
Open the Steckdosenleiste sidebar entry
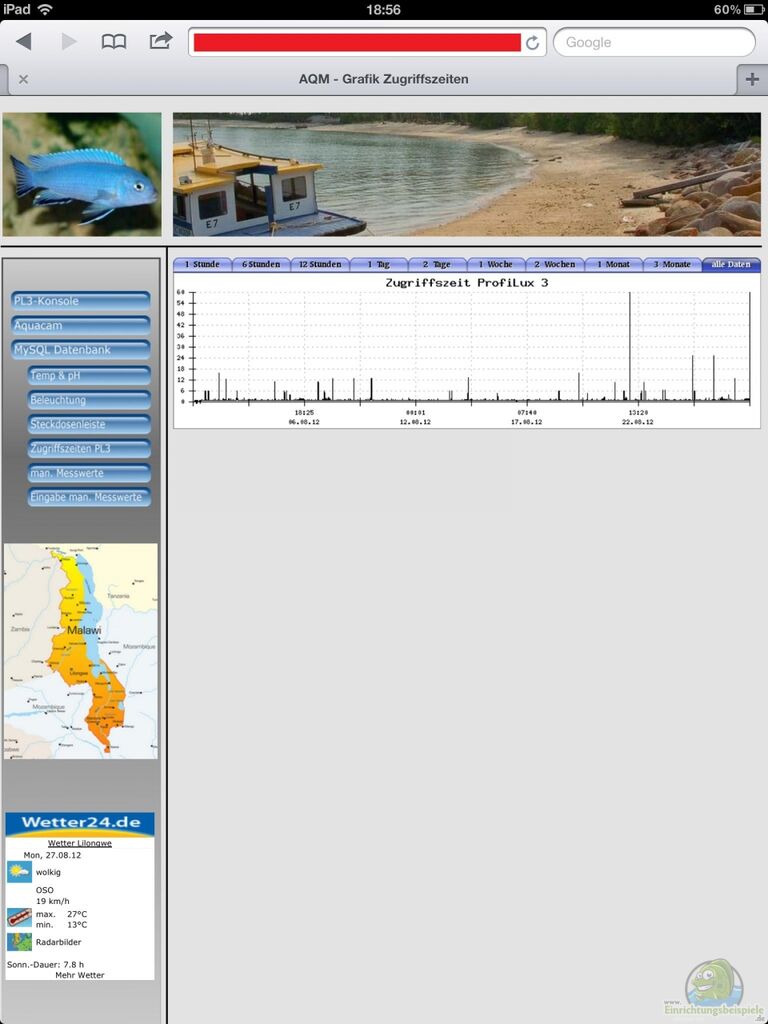(x=89, y=425)
